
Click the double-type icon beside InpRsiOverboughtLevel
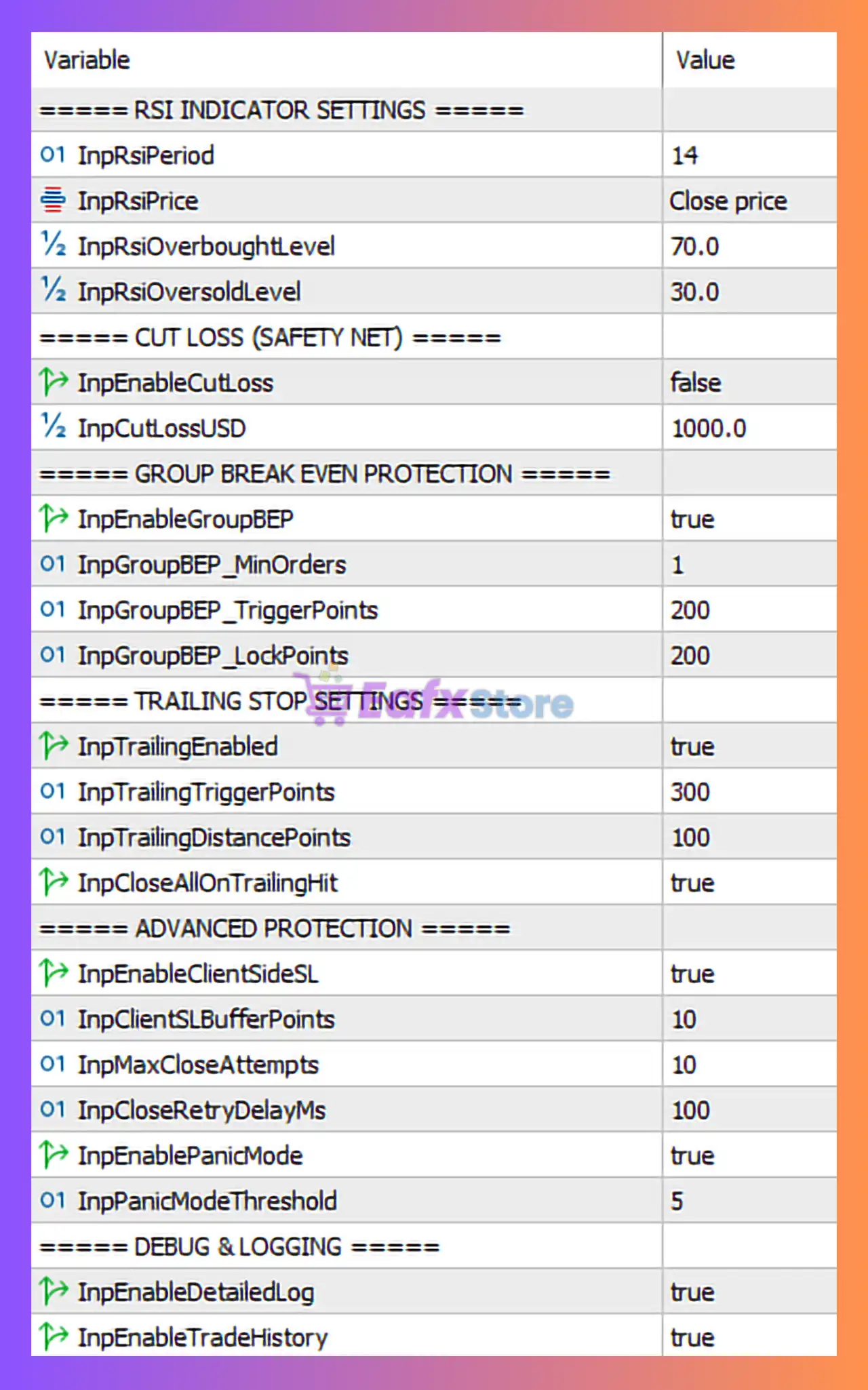pos(53,245)
